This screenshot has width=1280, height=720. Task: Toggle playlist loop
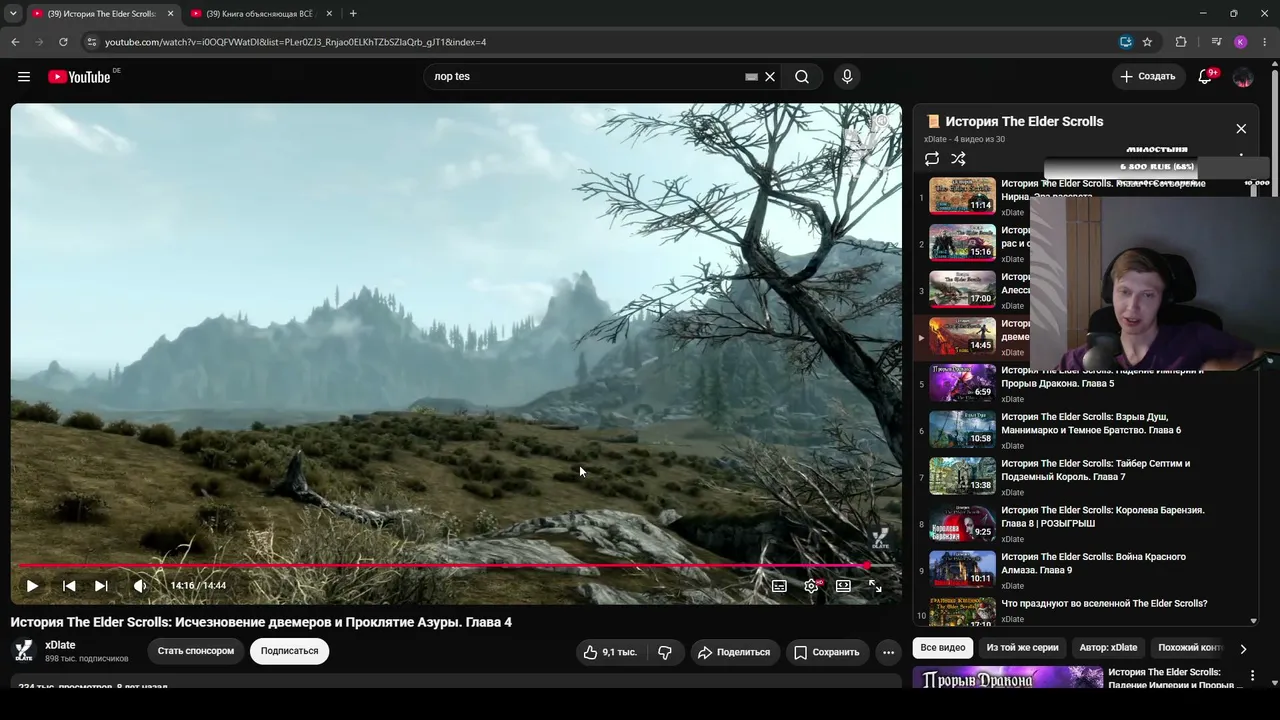[932, 159]
